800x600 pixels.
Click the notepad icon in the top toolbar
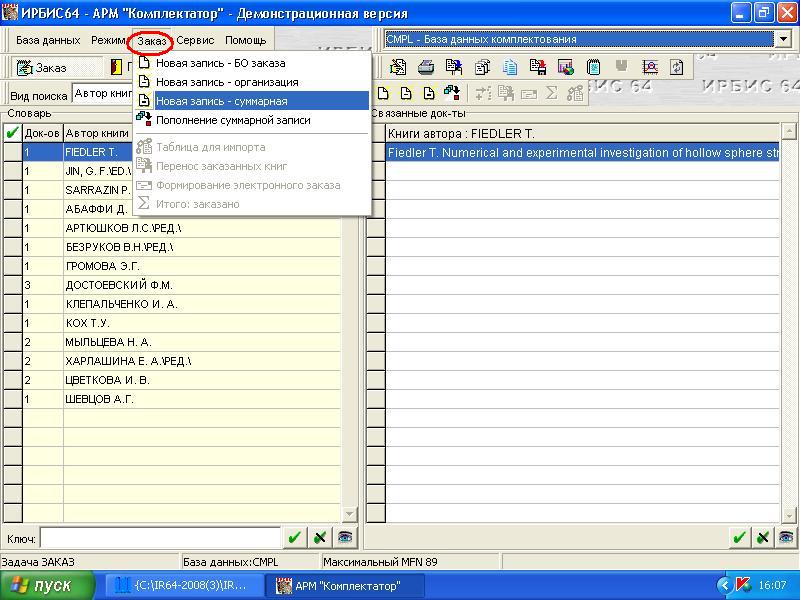[x=594, y=68]
